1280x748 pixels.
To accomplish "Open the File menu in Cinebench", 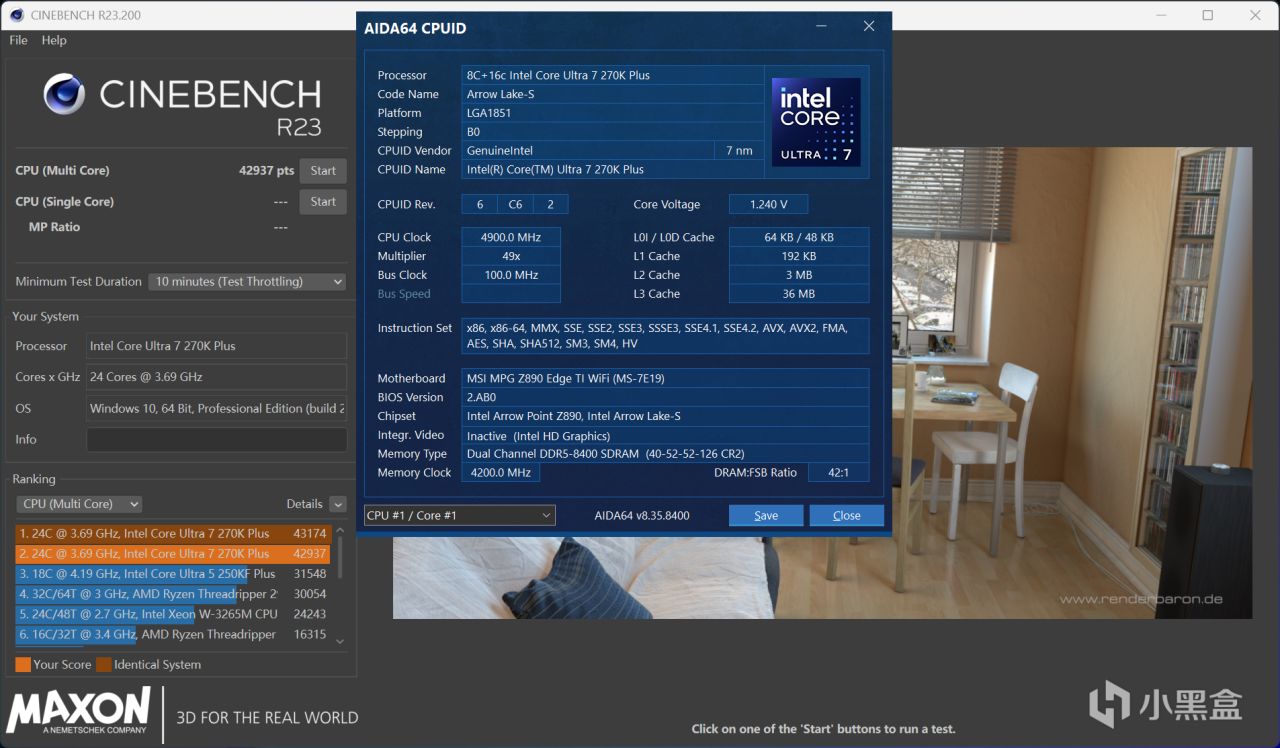I will coord(18,40).
